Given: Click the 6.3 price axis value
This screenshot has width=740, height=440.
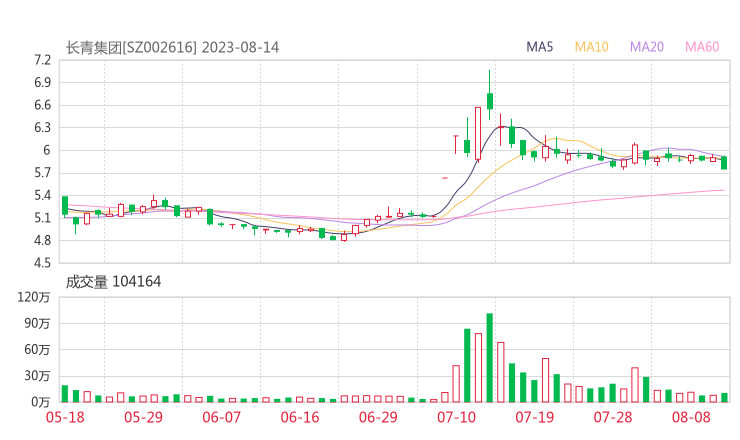Looking at the screenshot, I should tap(42, 128).
